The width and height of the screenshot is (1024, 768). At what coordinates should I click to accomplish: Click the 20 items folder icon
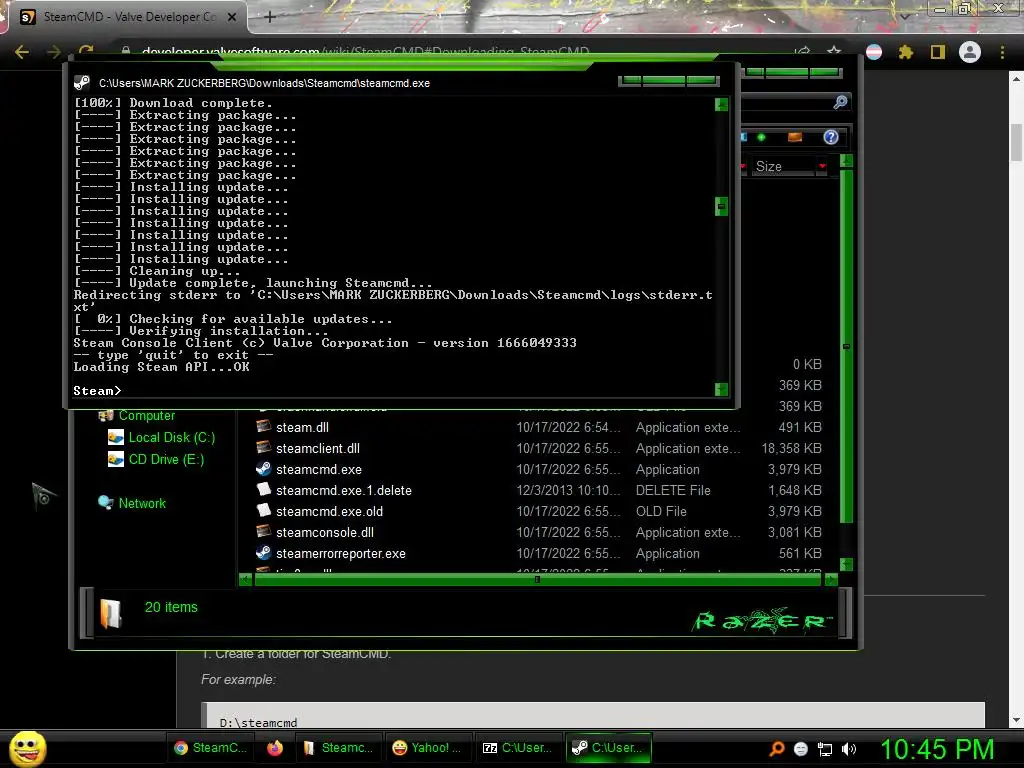point(111,613)
